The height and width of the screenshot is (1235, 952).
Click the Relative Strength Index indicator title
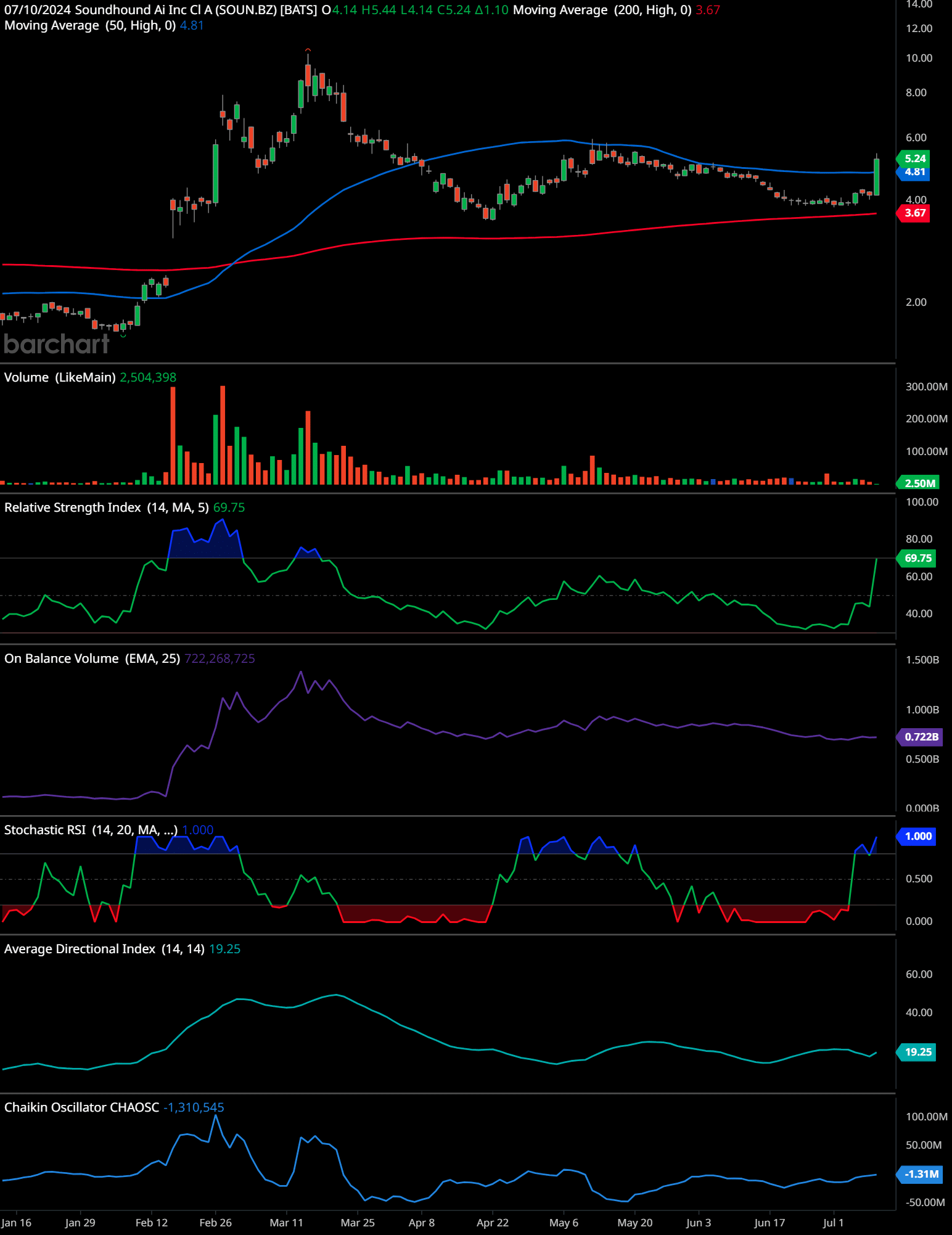pyautogui.click(x=107, y=507)
